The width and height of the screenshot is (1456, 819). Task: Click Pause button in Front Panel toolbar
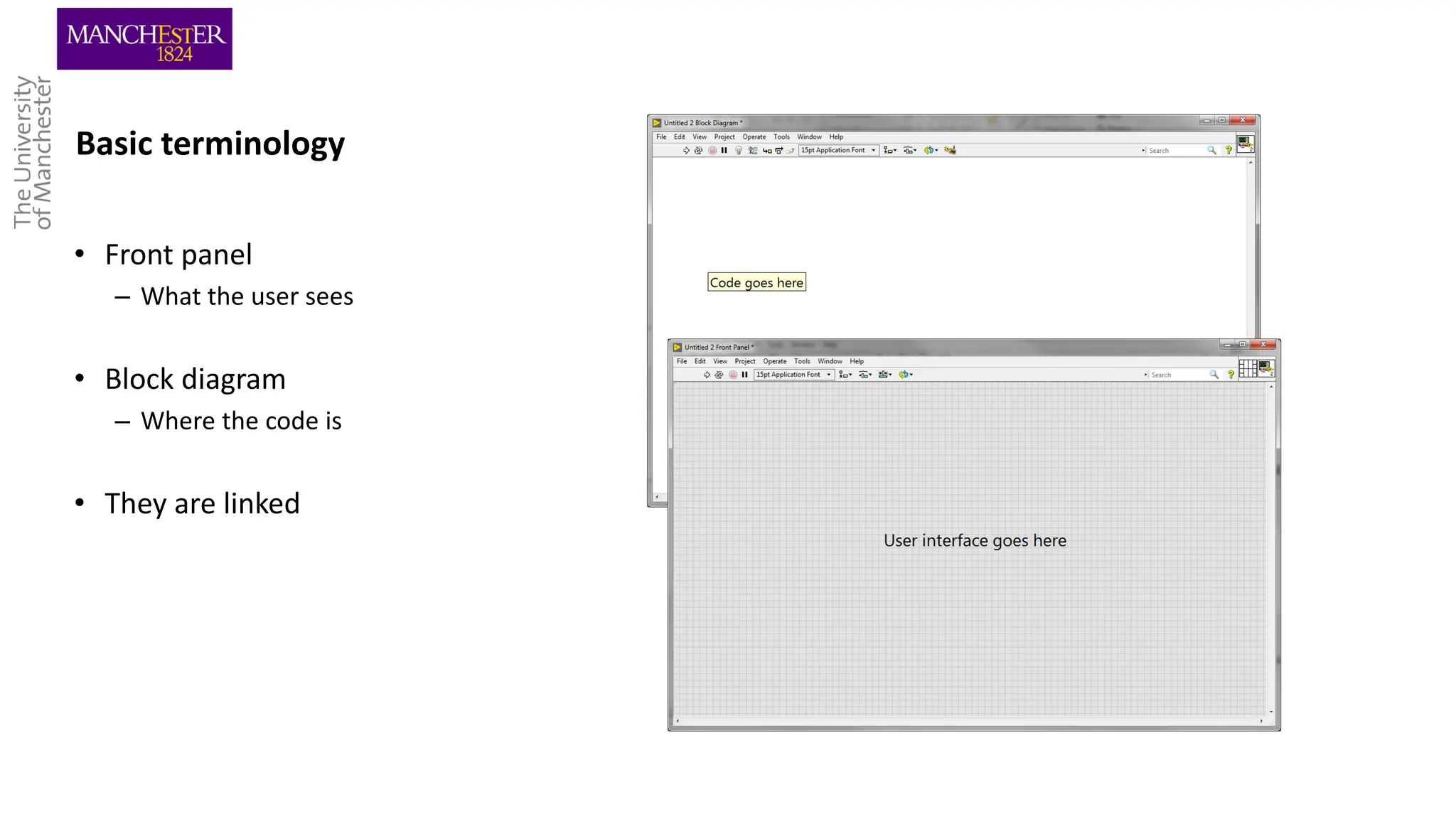[x=744, y=375]
